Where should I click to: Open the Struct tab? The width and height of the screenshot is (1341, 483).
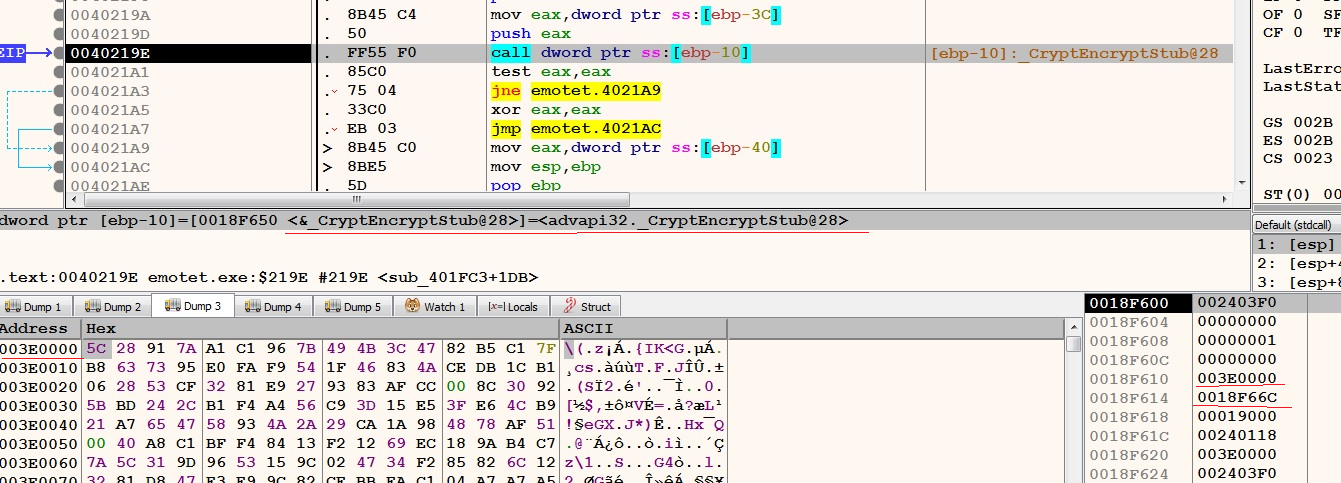(x=586, y=307)
